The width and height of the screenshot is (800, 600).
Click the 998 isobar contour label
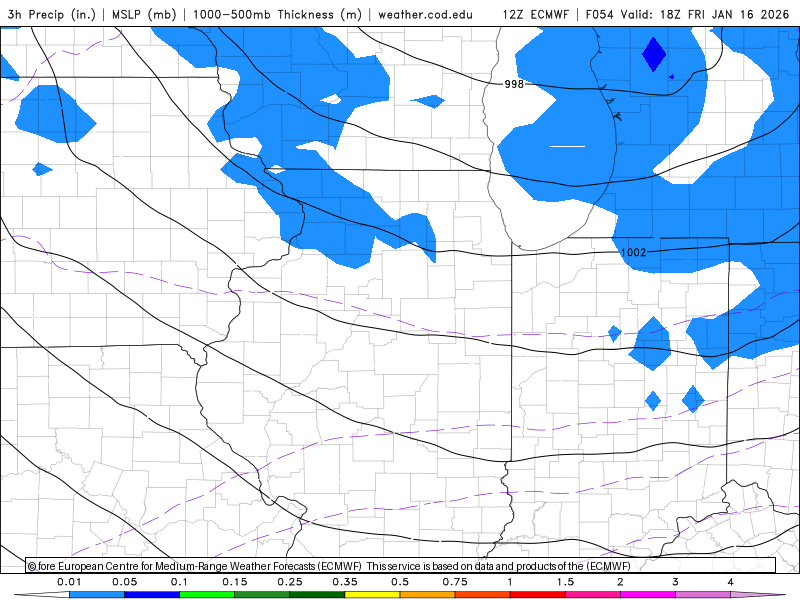pos(514,84)
